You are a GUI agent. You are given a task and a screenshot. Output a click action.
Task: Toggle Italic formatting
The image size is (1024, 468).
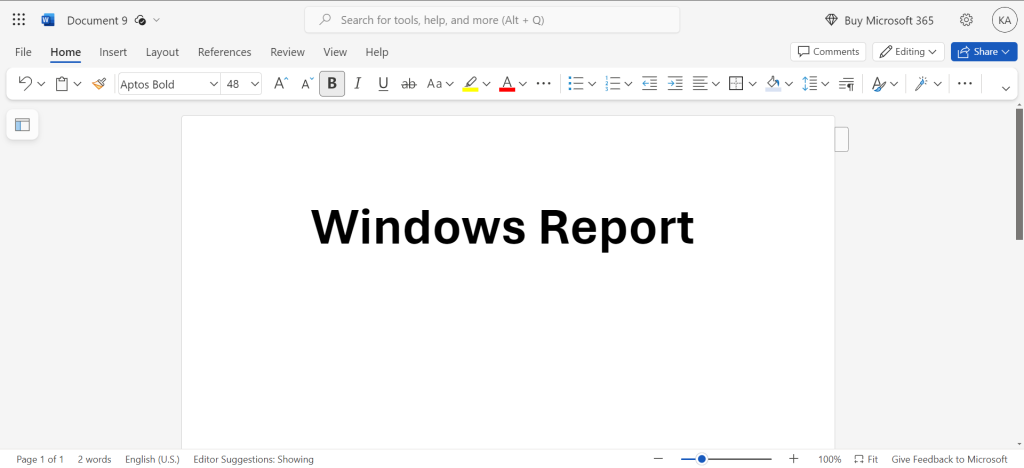click(357, 84)
